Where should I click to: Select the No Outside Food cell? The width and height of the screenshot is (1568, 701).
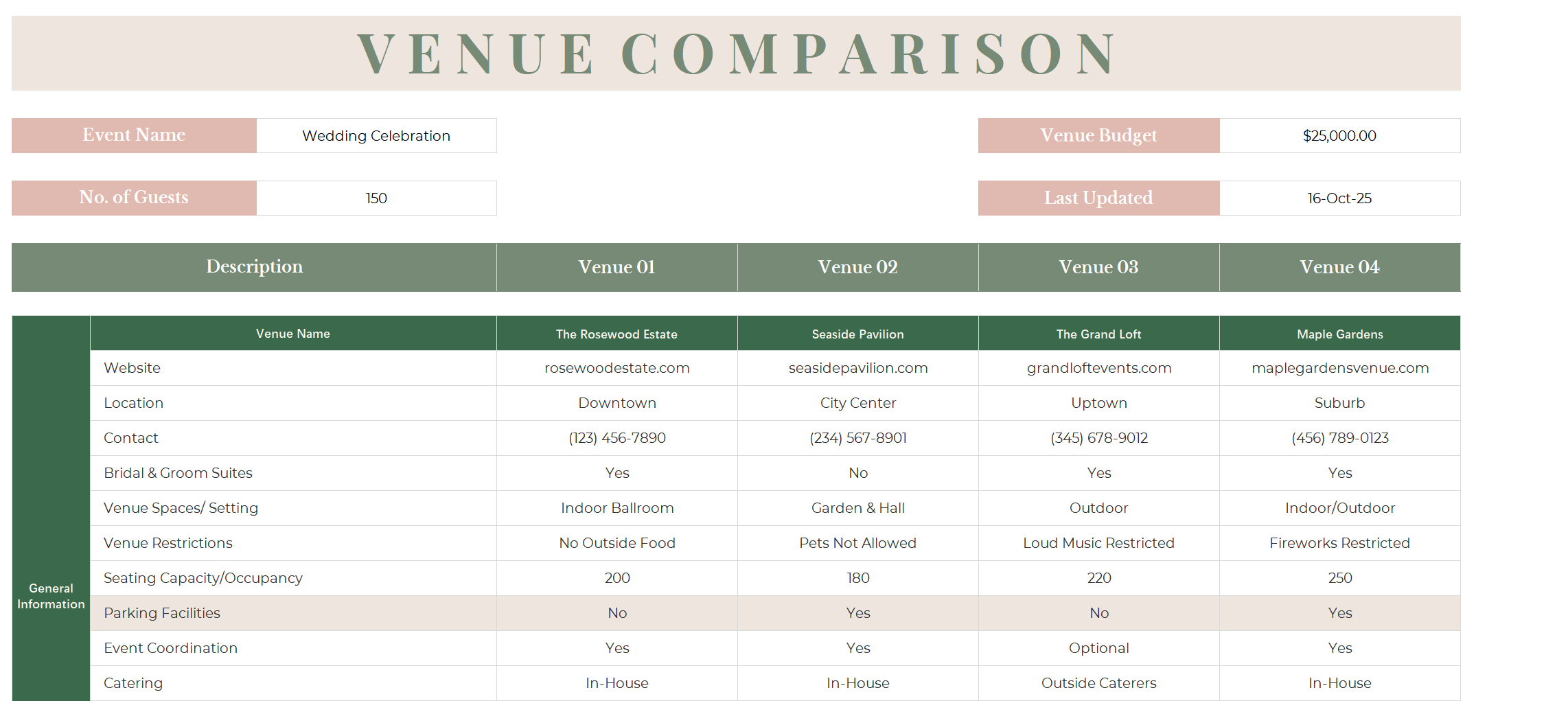616,543
